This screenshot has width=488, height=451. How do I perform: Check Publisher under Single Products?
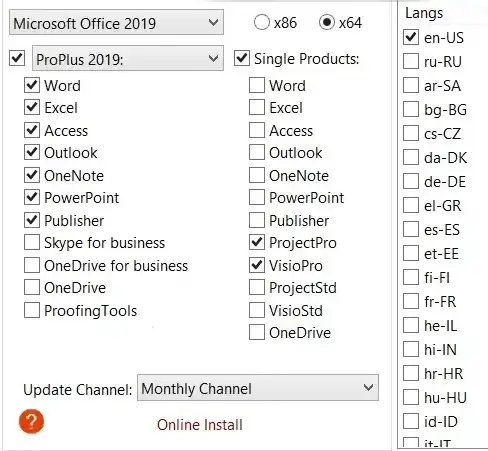pos(257,220)
